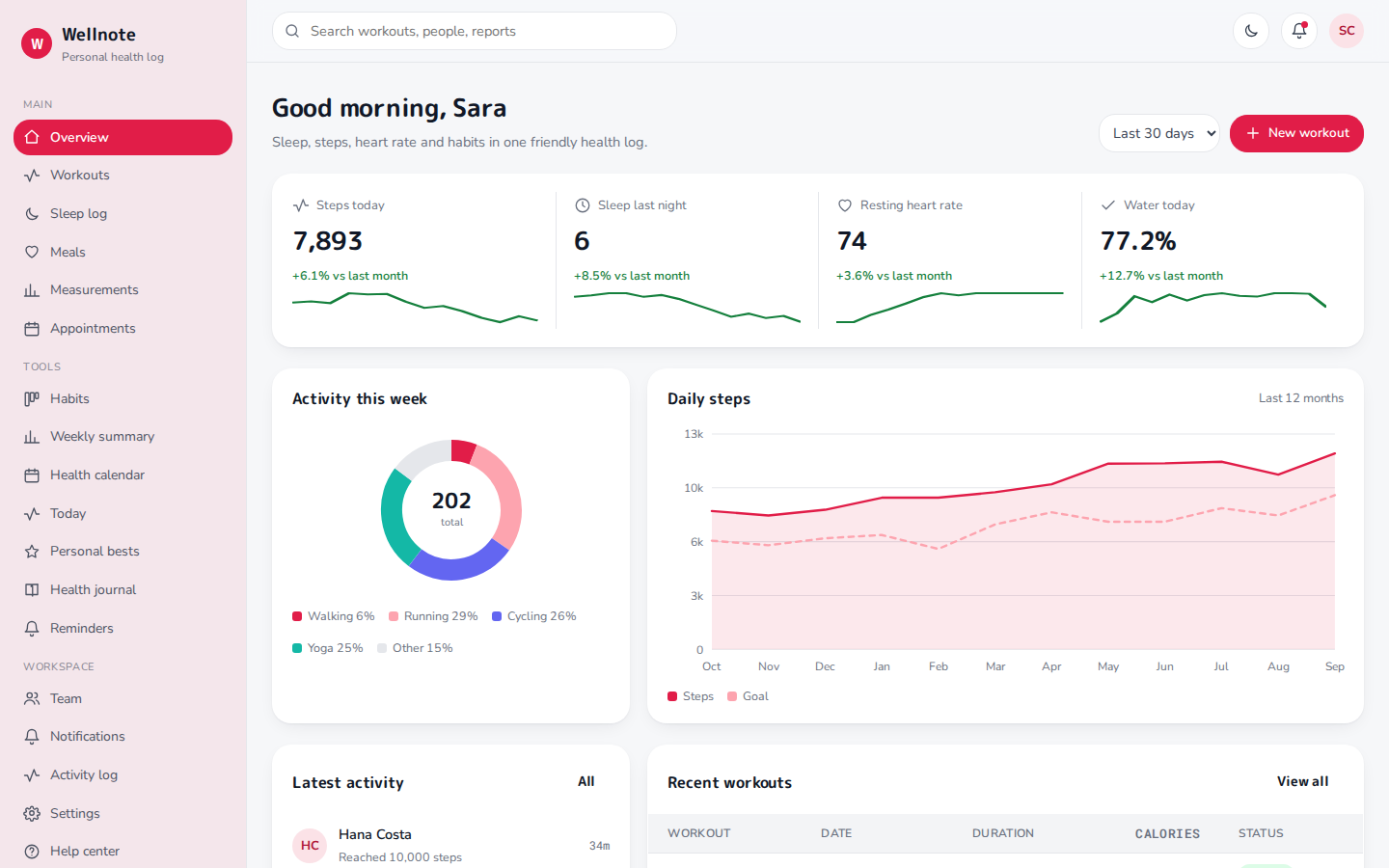Click the 77.2% water today value
Image resolution: width=1389 pixels, height=868 pixels.
point(1138,241)
